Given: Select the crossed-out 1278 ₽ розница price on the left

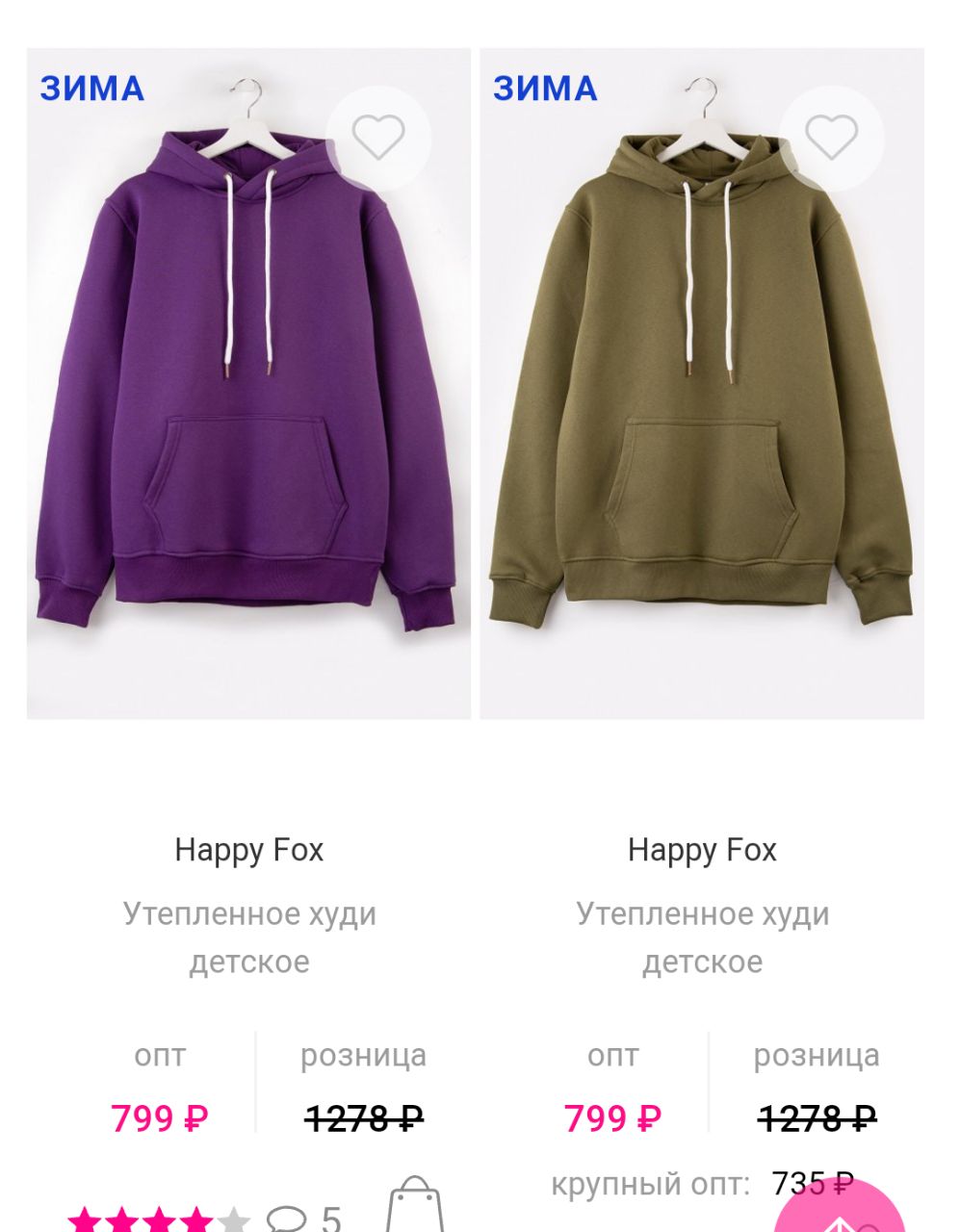Looking at the screenshot, I should pos(364,1118).
